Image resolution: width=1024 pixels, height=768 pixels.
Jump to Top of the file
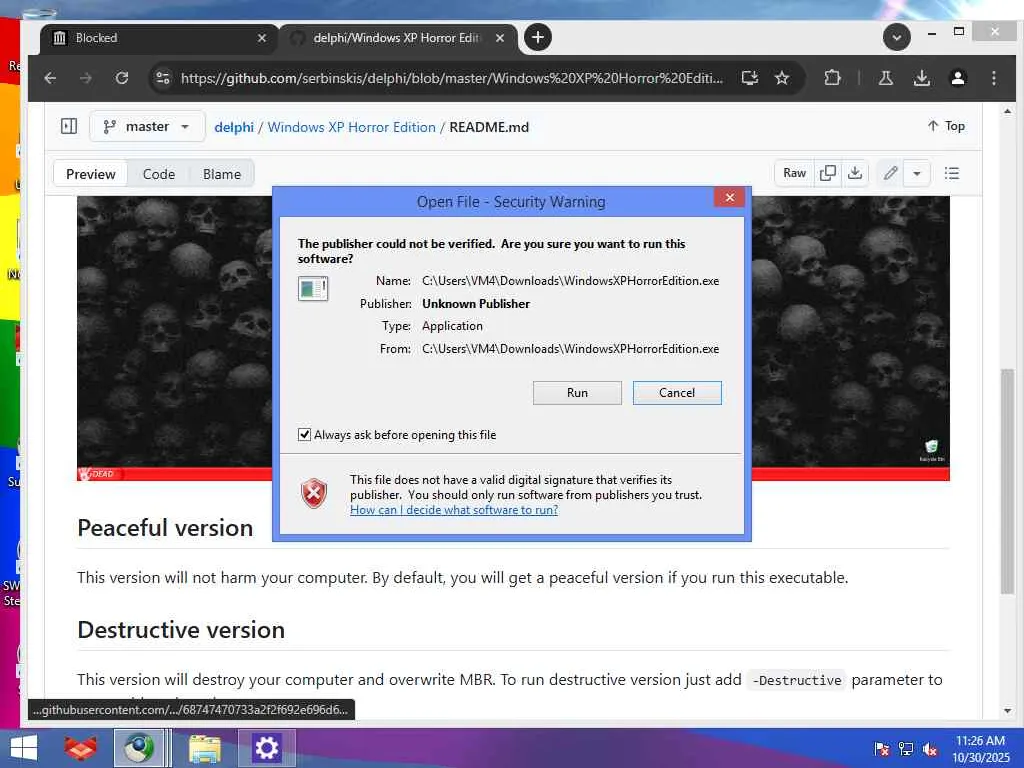point(946,126)
